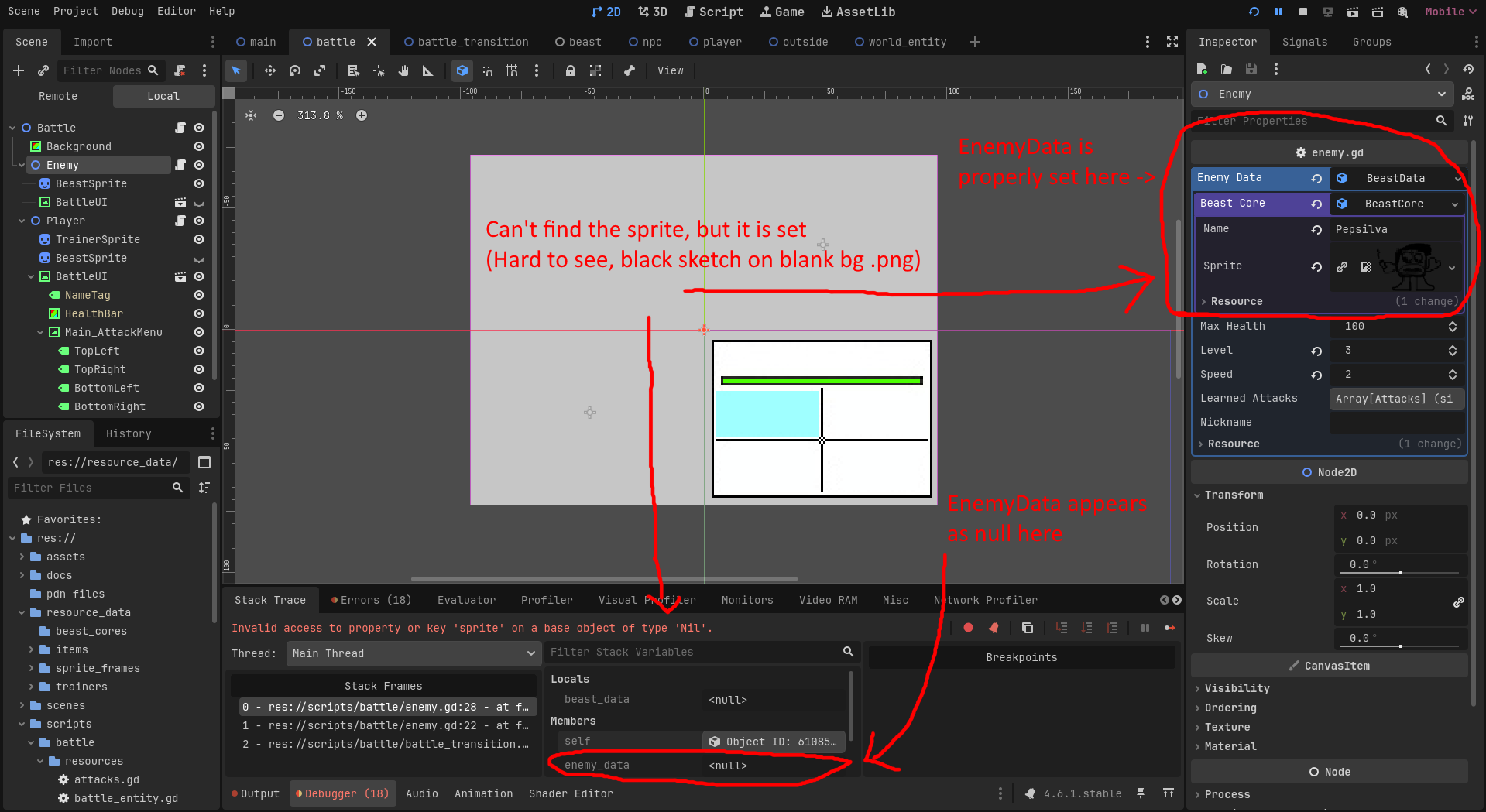The height and width of the screenshot is (812, 1486).
Task: Expand the Visibility section in Inspector
Action: (x=1237, y=688)
